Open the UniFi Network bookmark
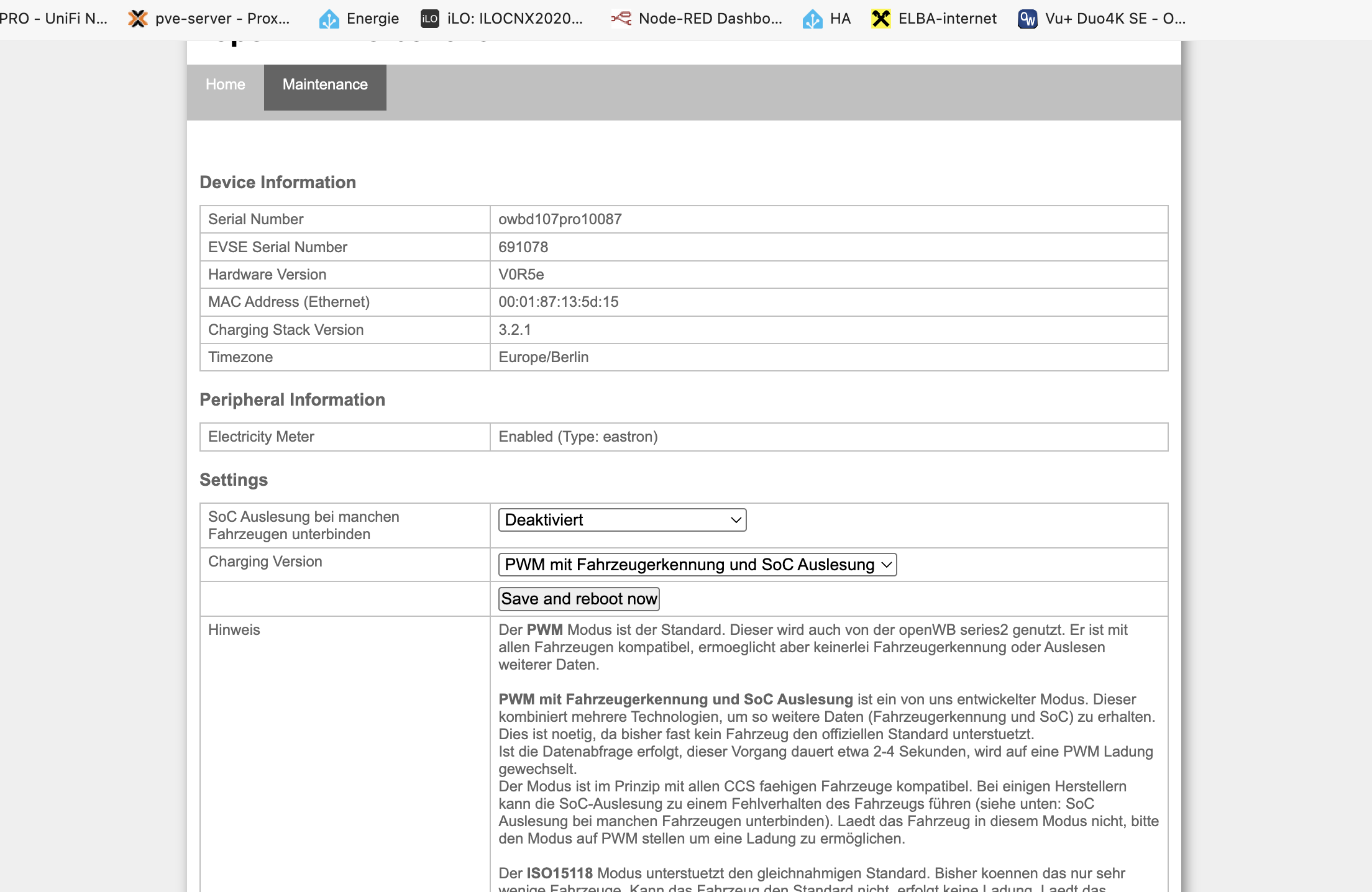 53,19
